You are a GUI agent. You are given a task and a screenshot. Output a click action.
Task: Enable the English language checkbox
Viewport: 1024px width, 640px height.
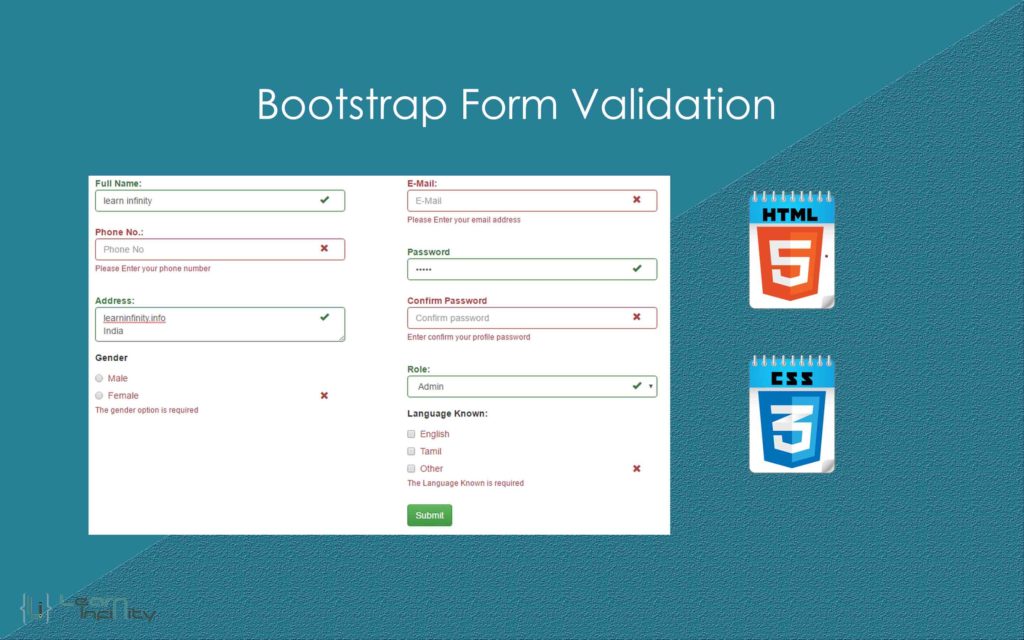[411, 433]
